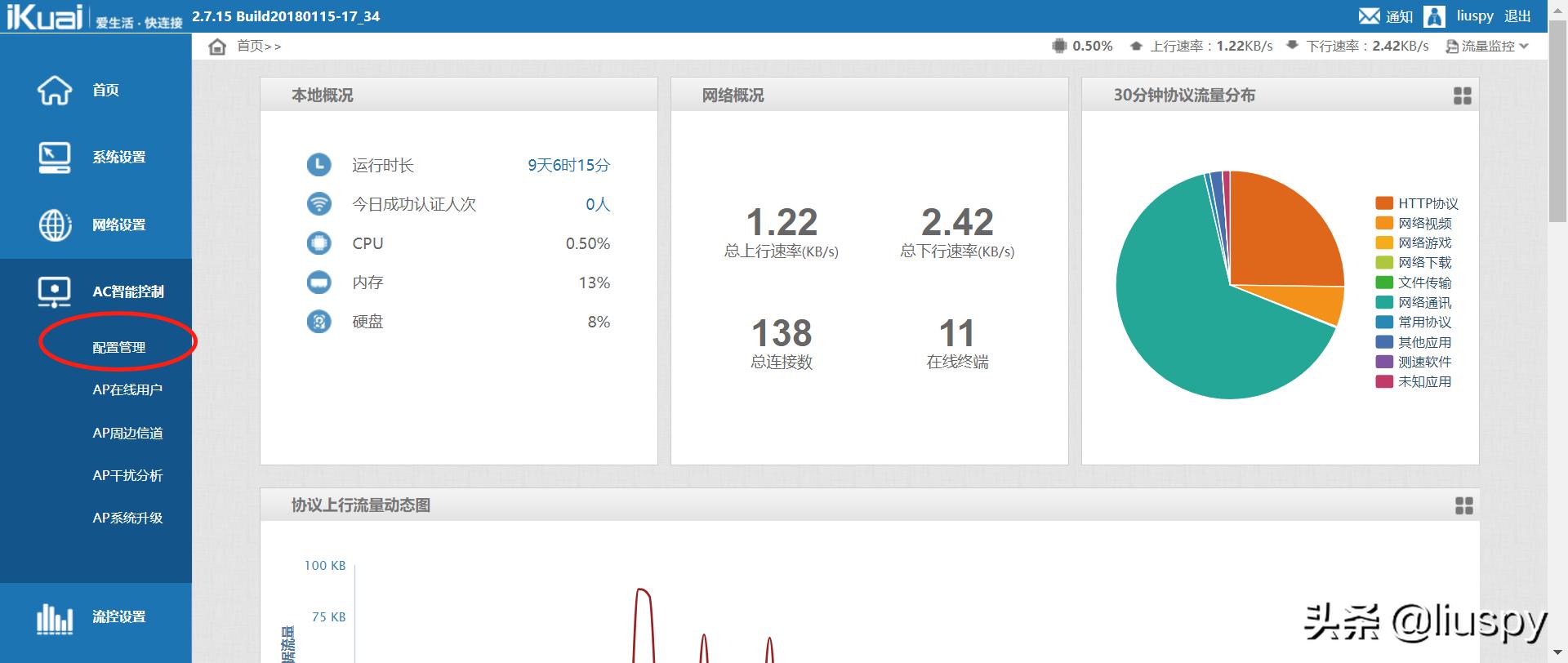Open AC smart control icon
The width and height of the screenshot is (1568, 663).
coord(55,291)
